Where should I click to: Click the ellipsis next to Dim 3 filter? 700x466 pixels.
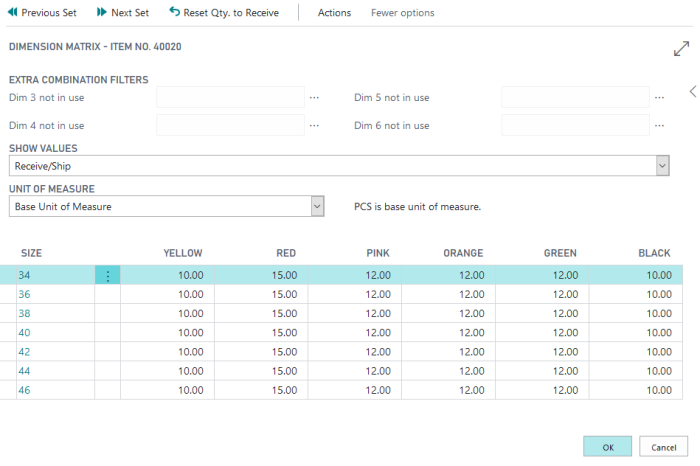pos(315,98)
